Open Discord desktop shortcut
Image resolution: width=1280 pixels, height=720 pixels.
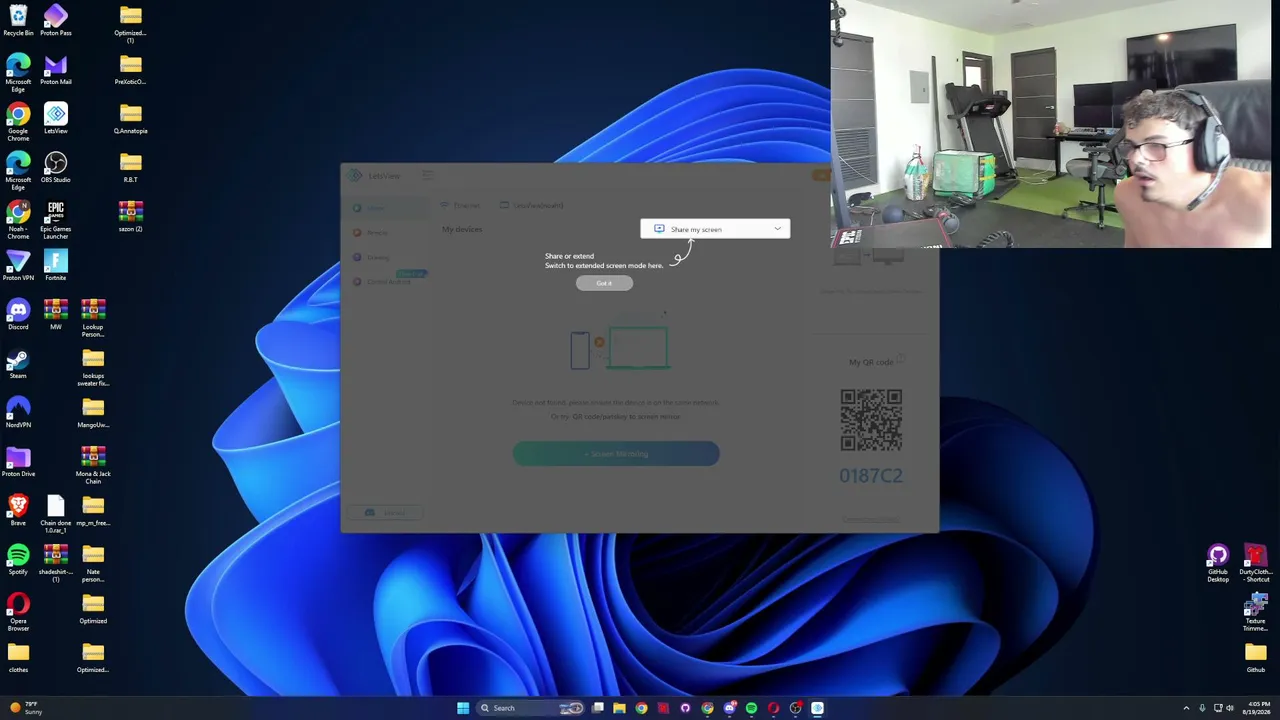tap(18, 315)
